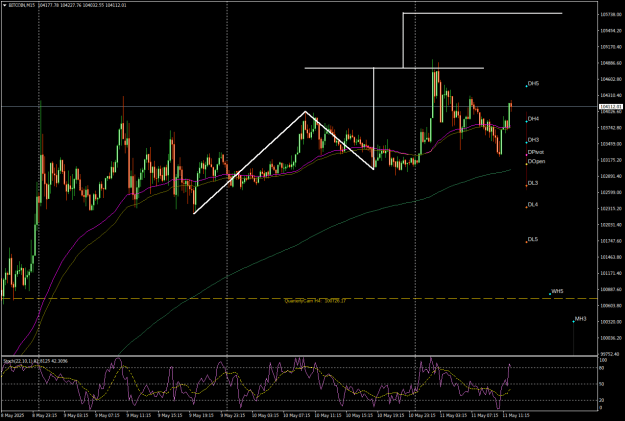Click the 9 May 03:15 time label

[76, 415]
